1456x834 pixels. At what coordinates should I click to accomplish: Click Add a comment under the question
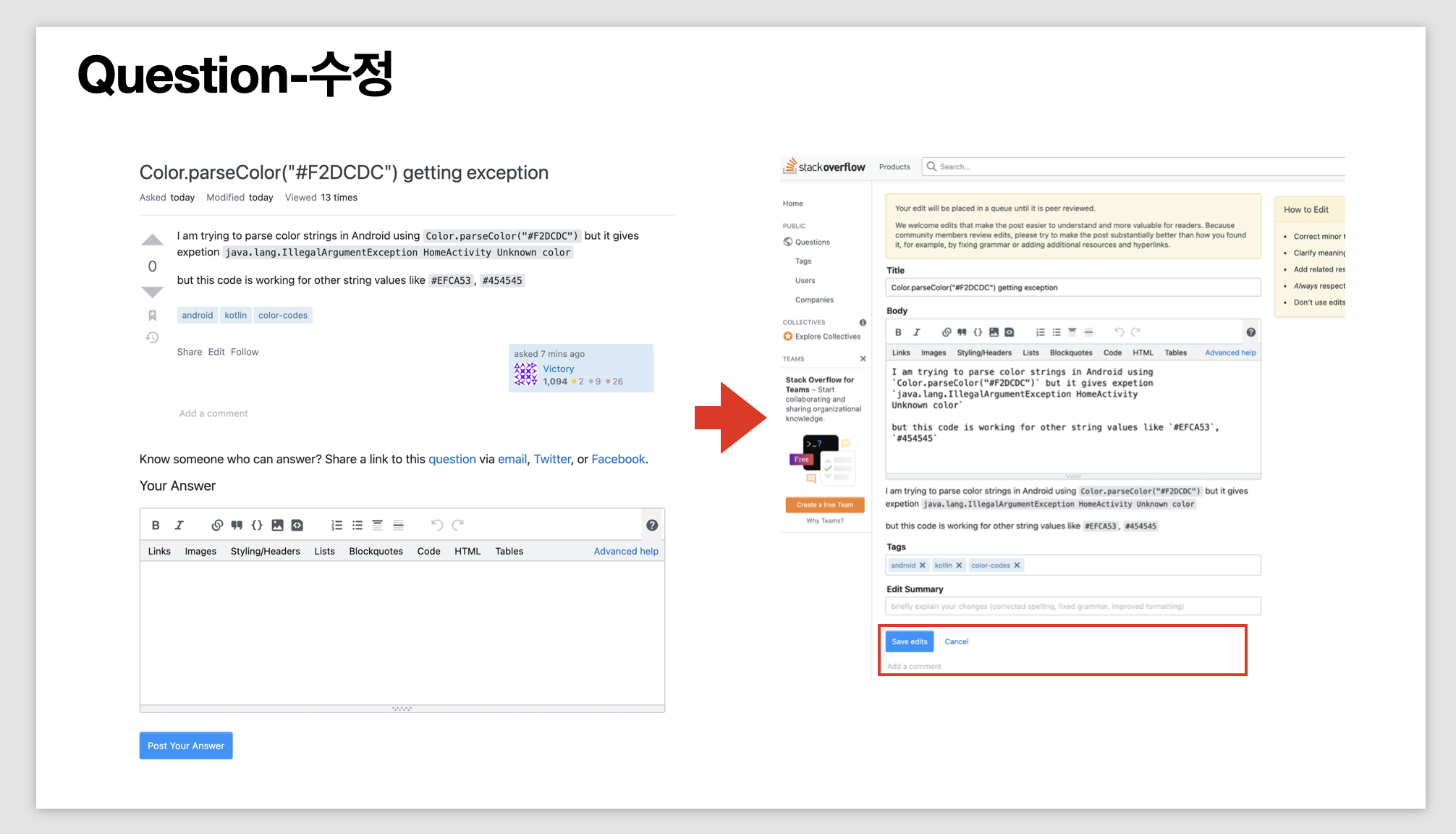213,413
